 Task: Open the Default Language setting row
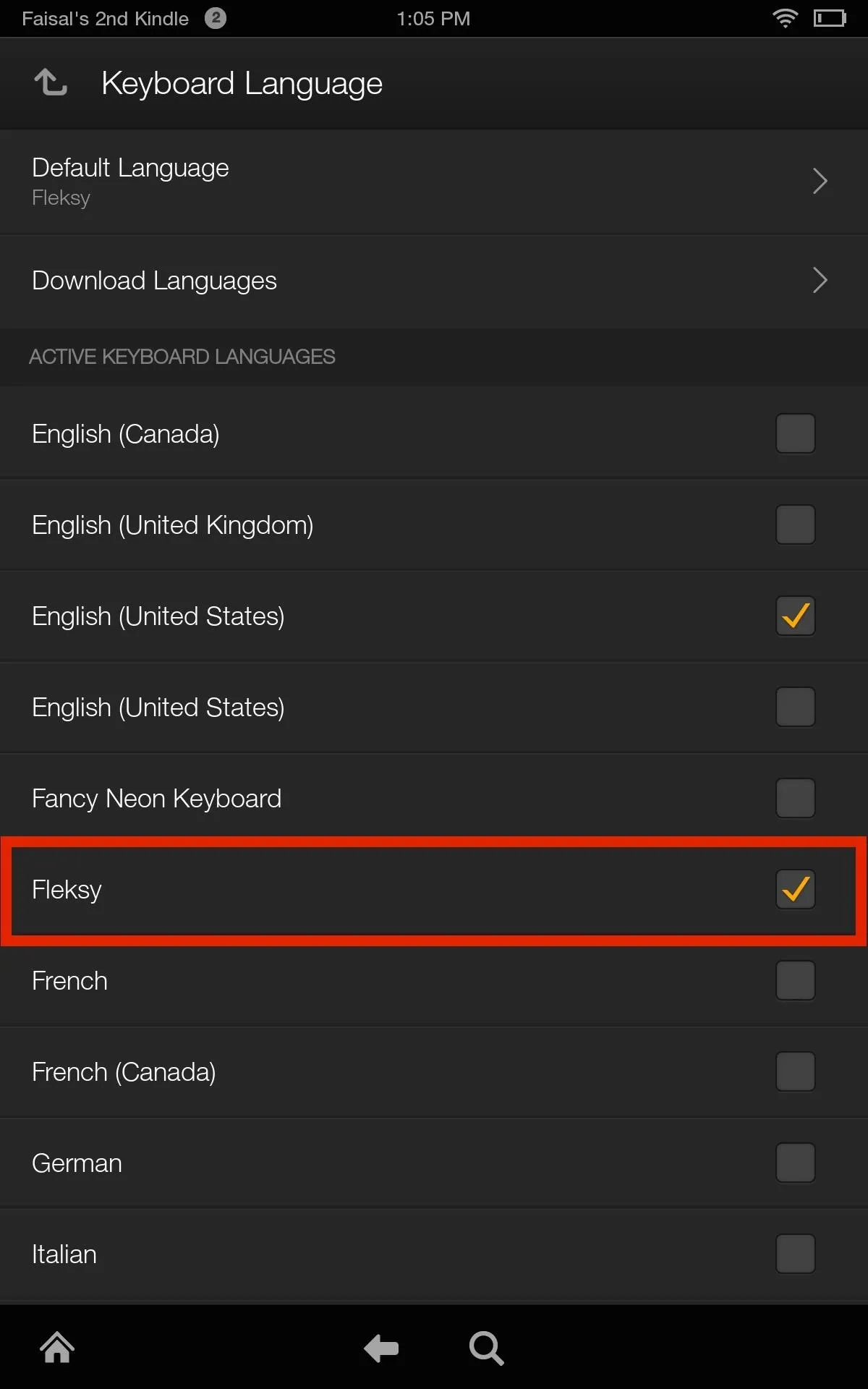click(x=434, y=182)
